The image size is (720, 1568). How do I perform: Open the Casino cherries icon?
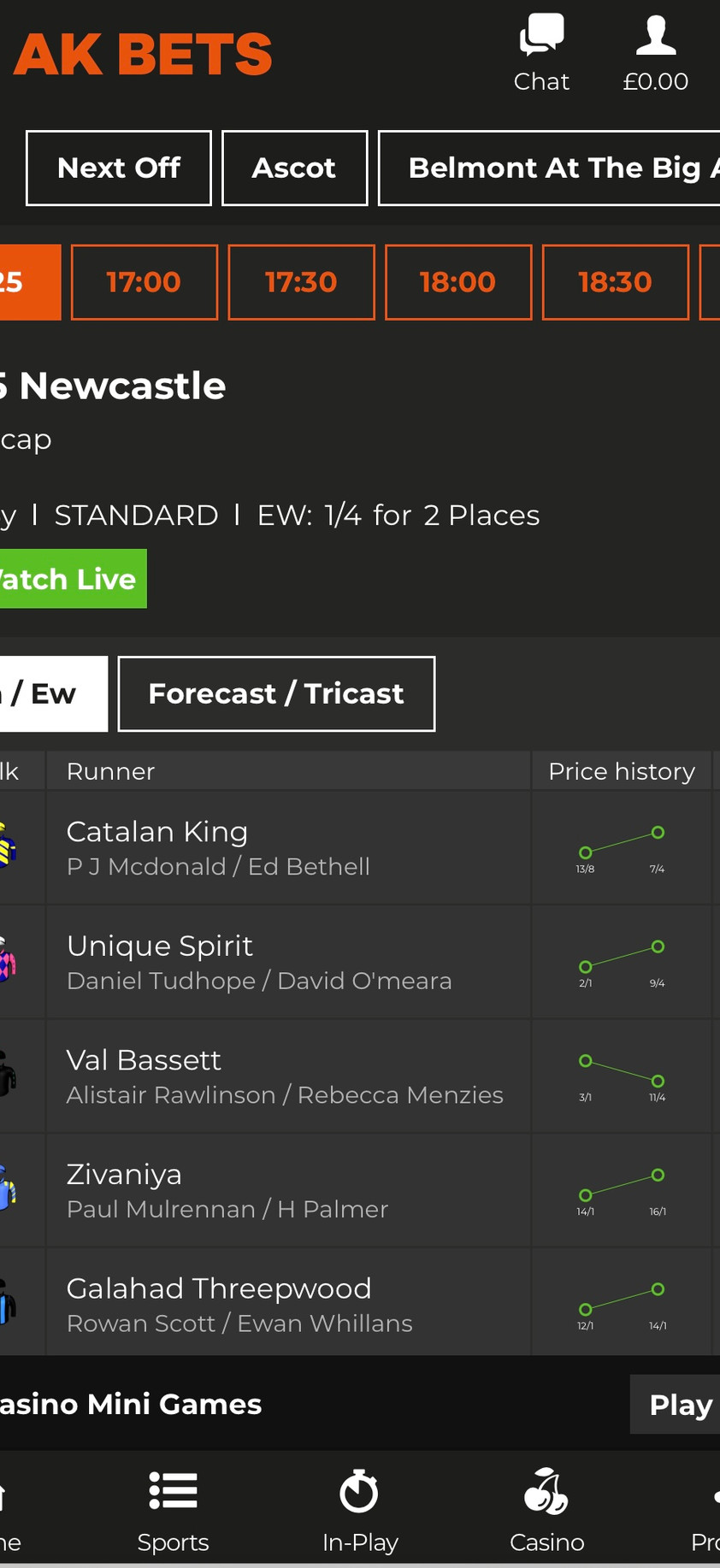(x=546, y=1491)
